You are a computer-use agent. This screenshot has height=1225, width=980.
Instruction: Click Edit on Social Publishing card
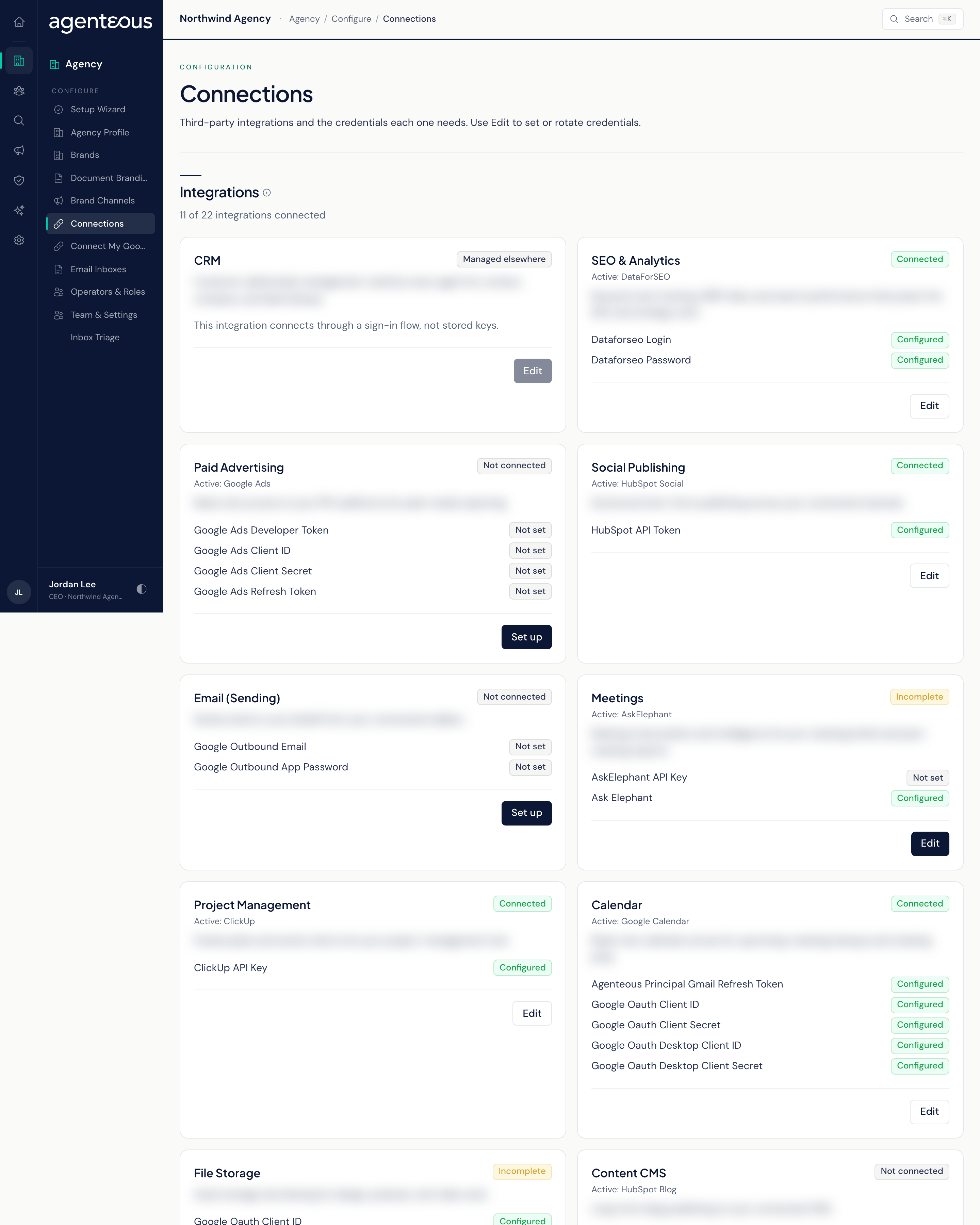click(929, 575)
